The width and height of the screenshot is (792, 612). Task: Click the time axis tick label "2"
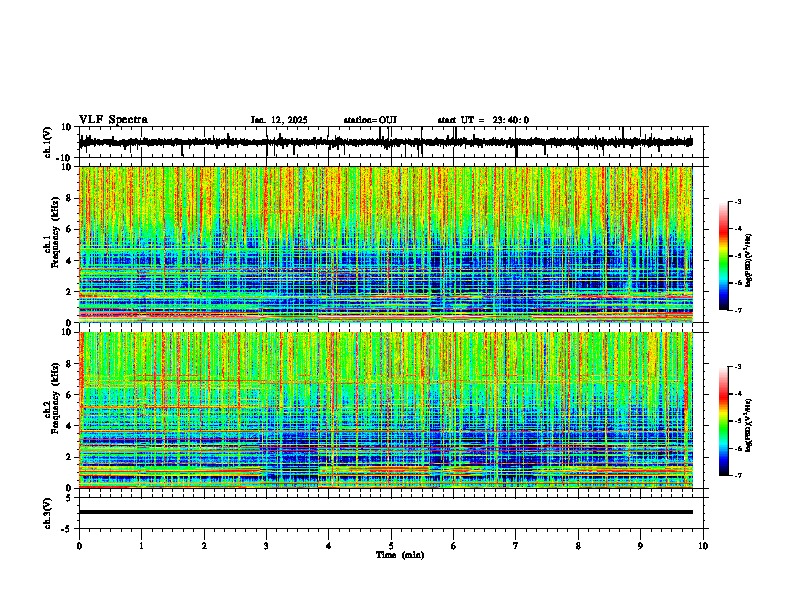204,546
